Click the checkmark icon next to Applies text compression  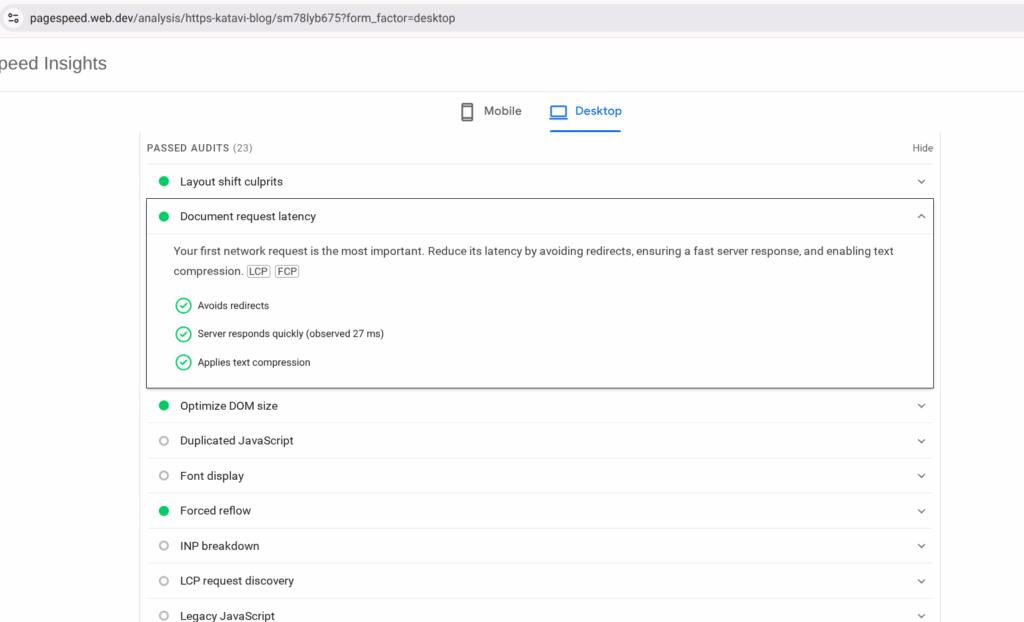coord(183,362)
